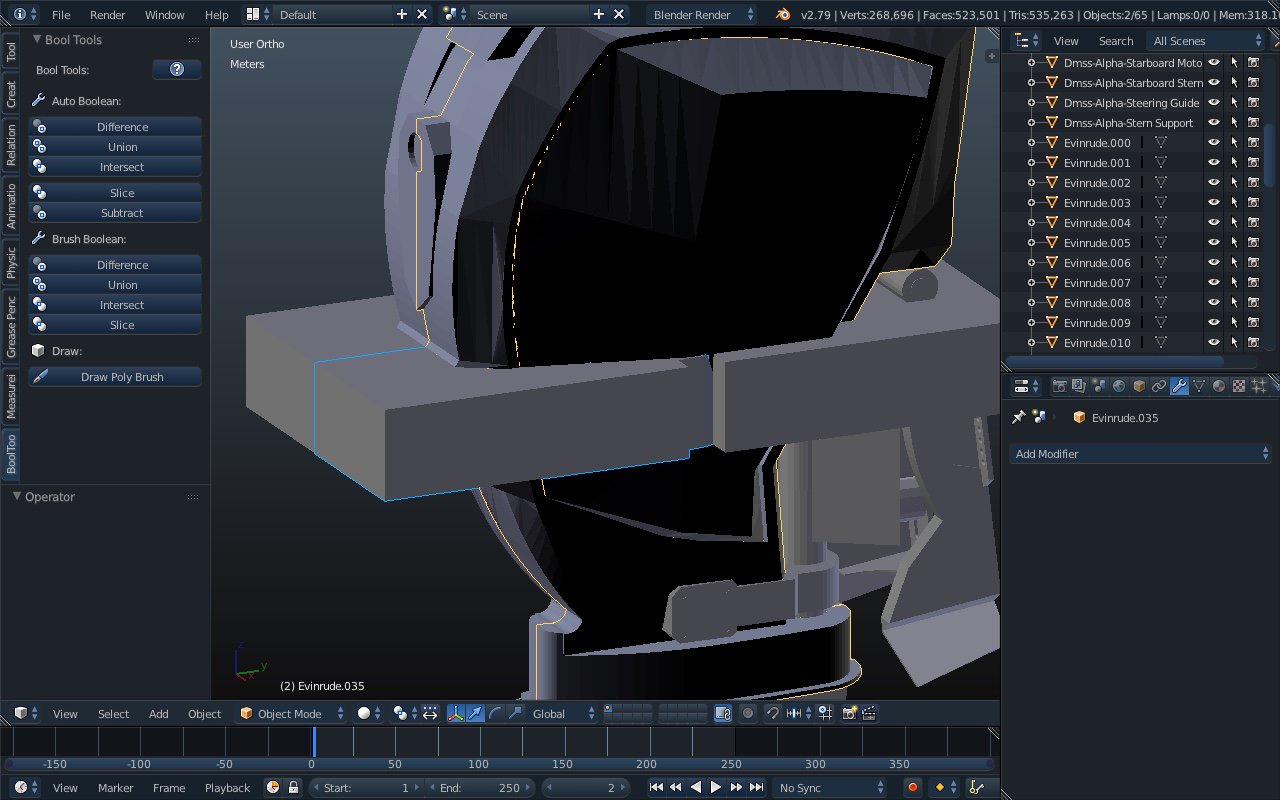Expand the Operator panel triangle
The image size is (1280, 800).
[17, 496]
